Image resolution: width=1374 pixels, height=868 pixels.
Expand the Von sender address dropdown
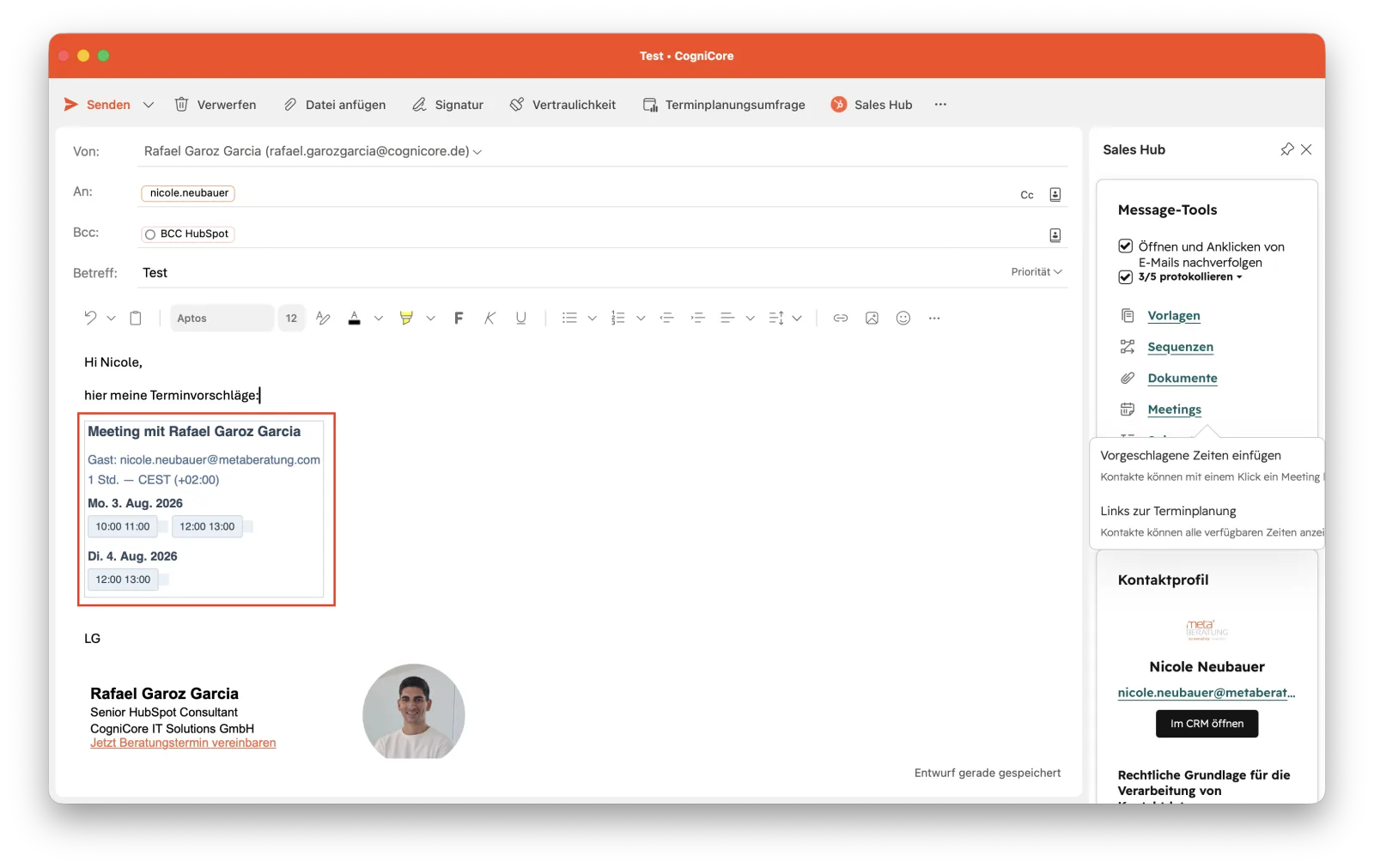(477, 152)
